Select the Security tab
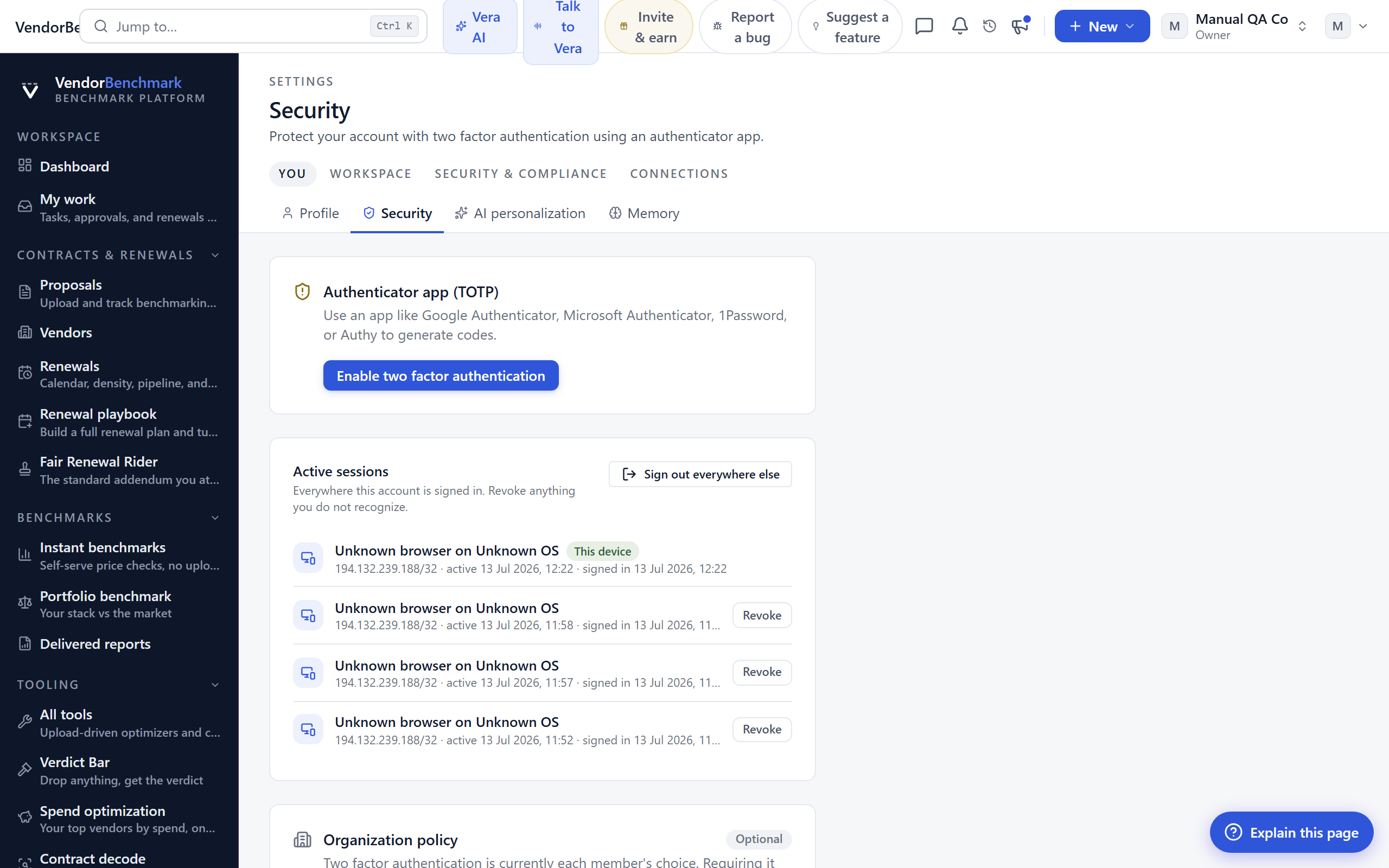The height and width of the screenshot is (868, 1389). tap(397, 213)
